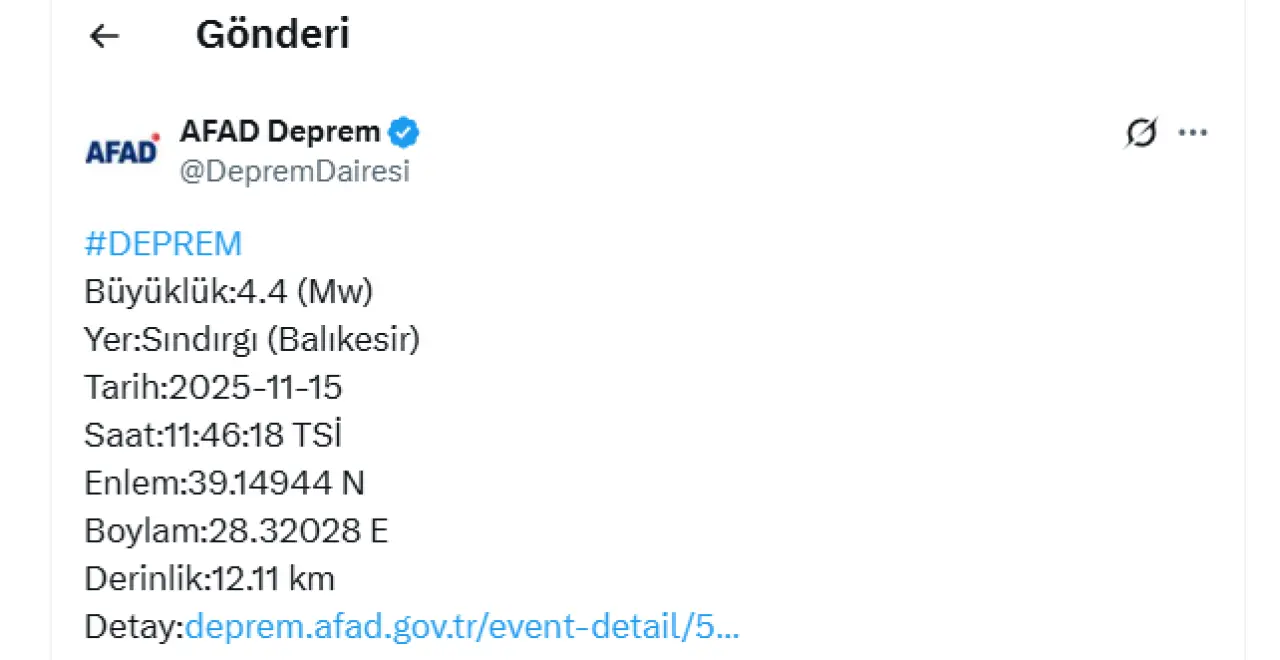Click the Detay label text
This screenshot has height=660, width=1280.
coord(131,627)
